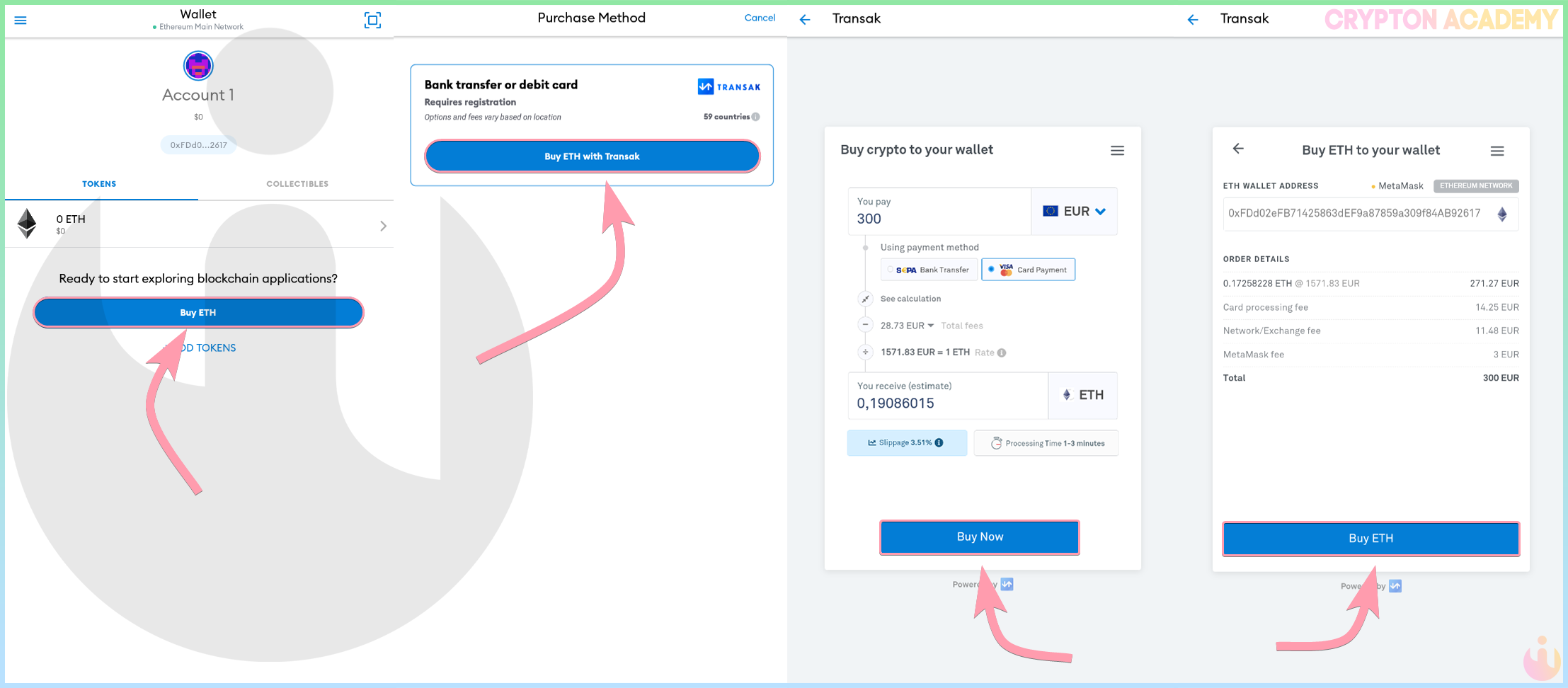1568x688 pixels.
Task: Click the ETHEREUM NETWORK badge
Action: [1476, 186]
